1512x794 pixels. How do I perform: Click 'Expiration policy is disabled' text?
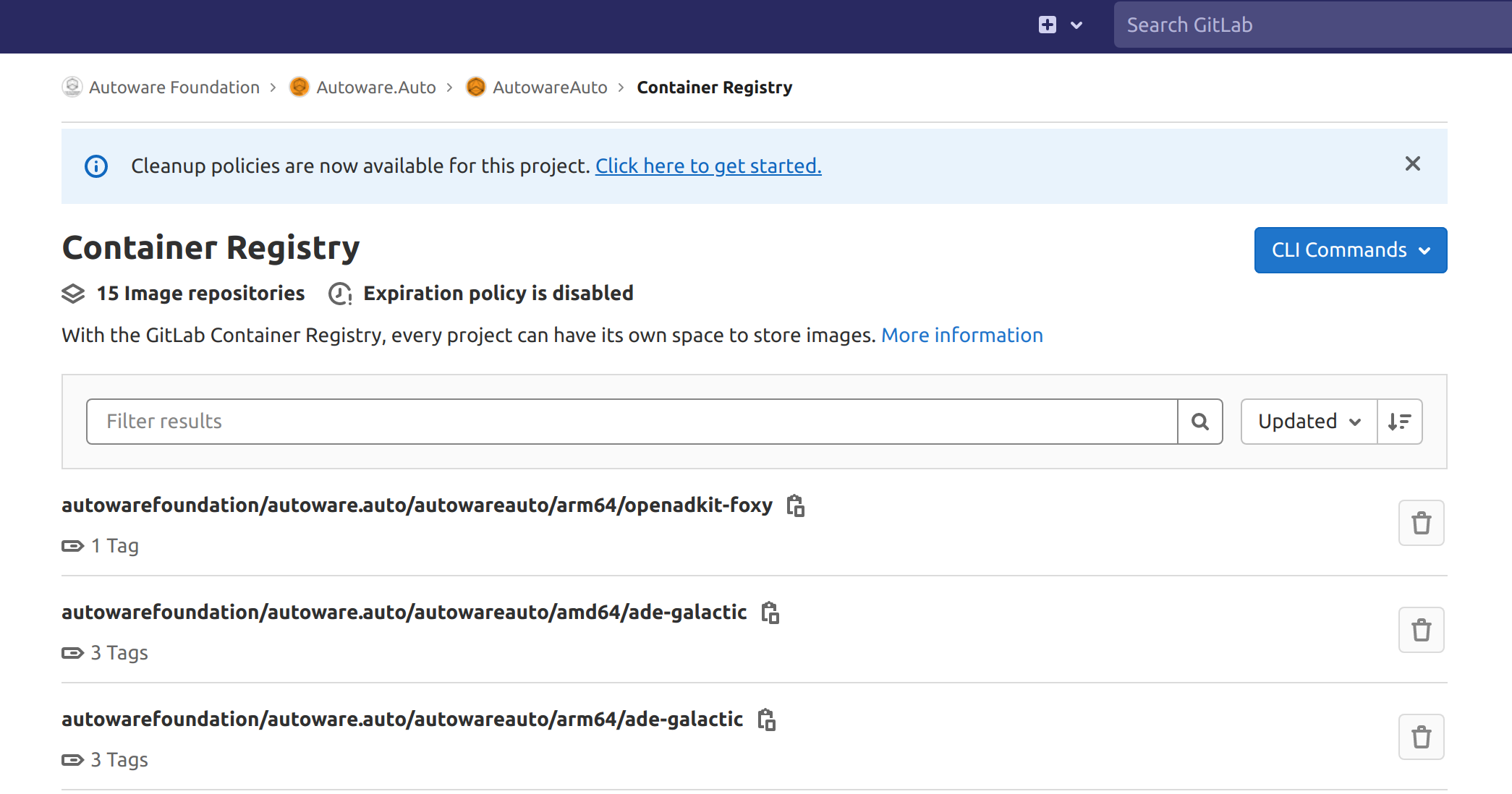point(498,294)
